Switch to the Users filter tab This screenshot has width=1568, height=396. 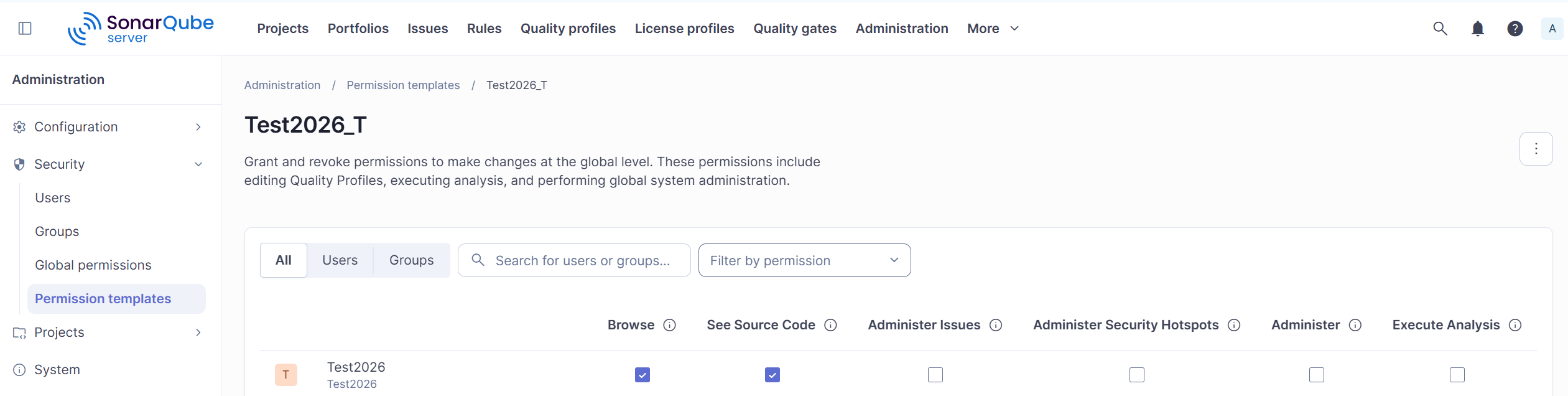pos(340,260)
